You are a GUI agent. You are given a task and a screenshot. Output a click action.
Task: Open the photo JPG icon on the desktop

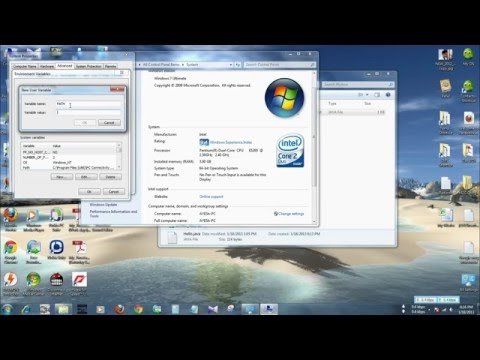[x=446, y=59]
